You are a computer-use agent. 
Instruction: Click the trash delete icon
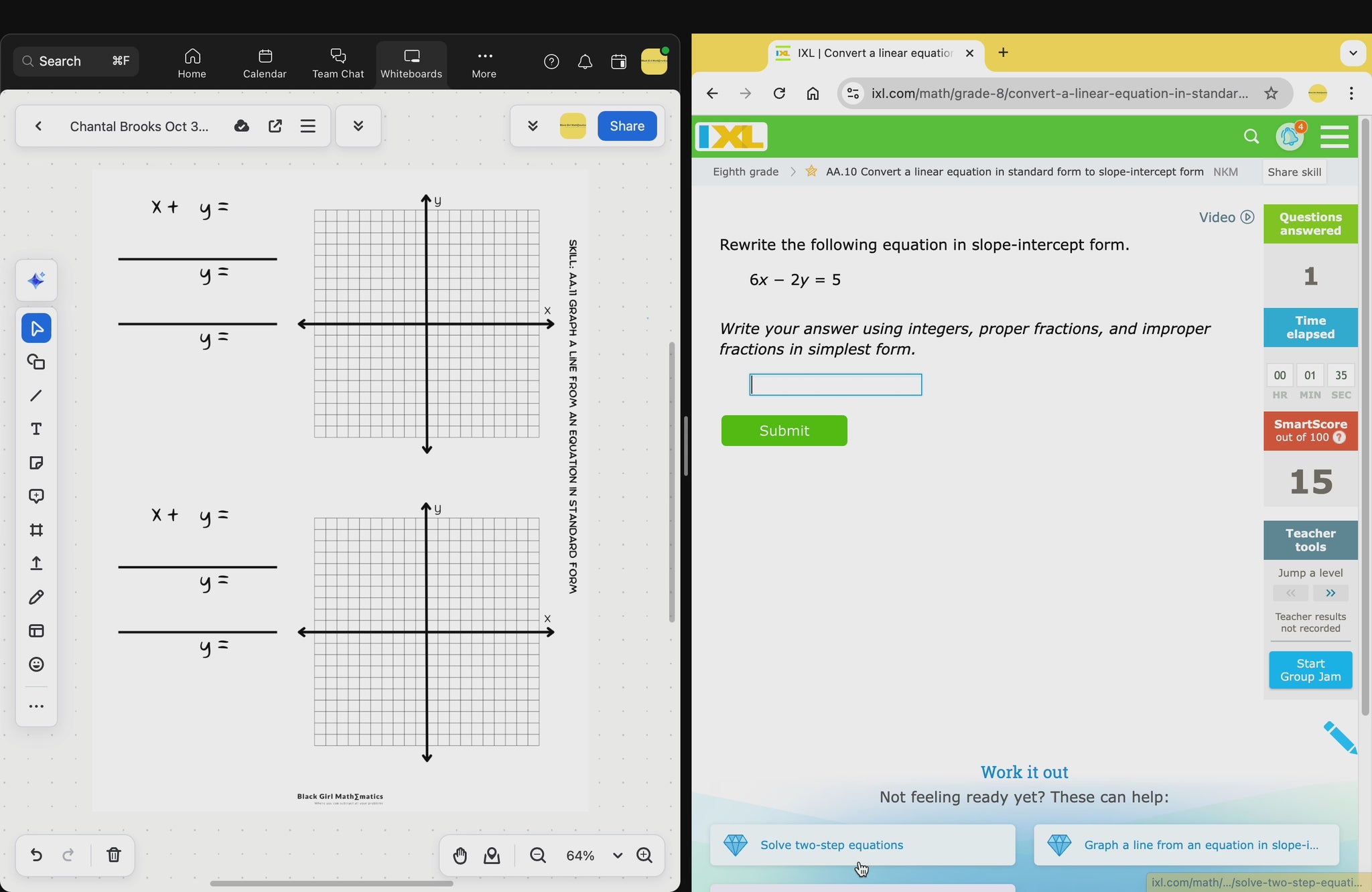(x=113, y=855)
